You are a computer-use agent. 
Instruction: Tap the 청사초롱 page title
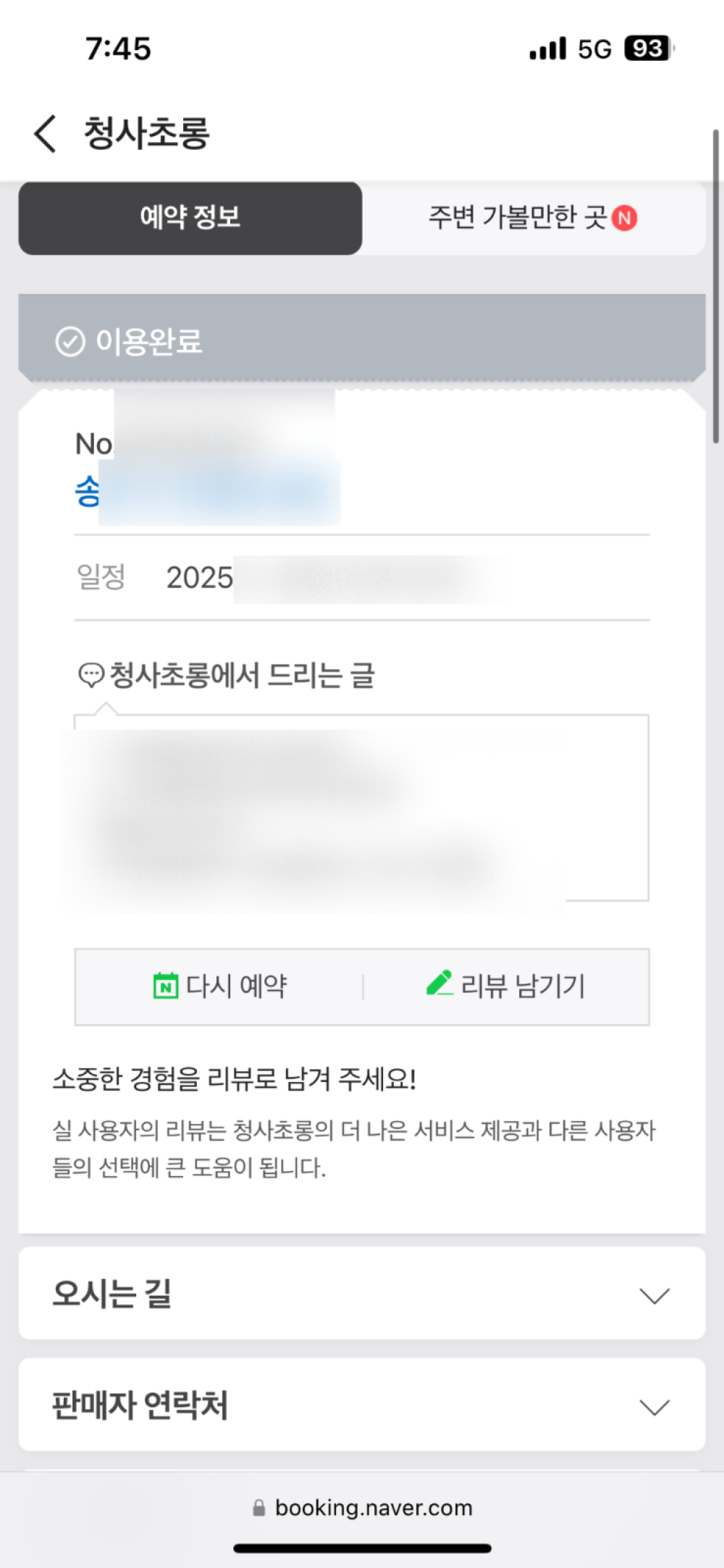pos(147,134)
